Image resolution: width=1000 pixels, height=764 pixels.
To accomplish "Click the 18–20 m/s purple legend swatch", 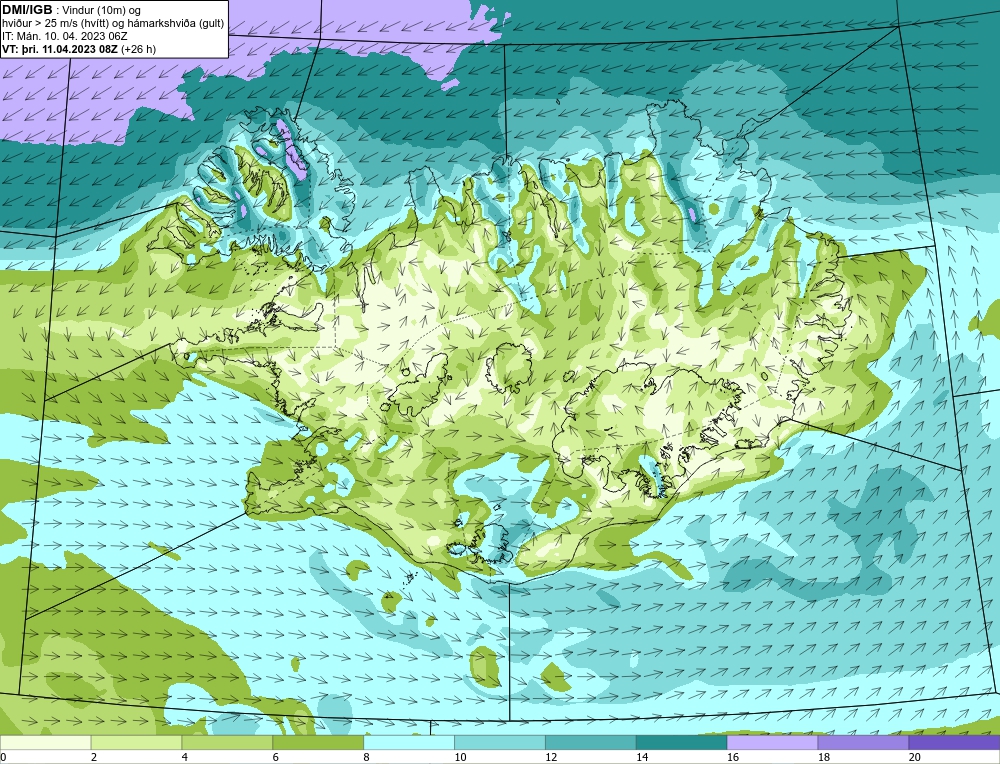I will 864,742.
